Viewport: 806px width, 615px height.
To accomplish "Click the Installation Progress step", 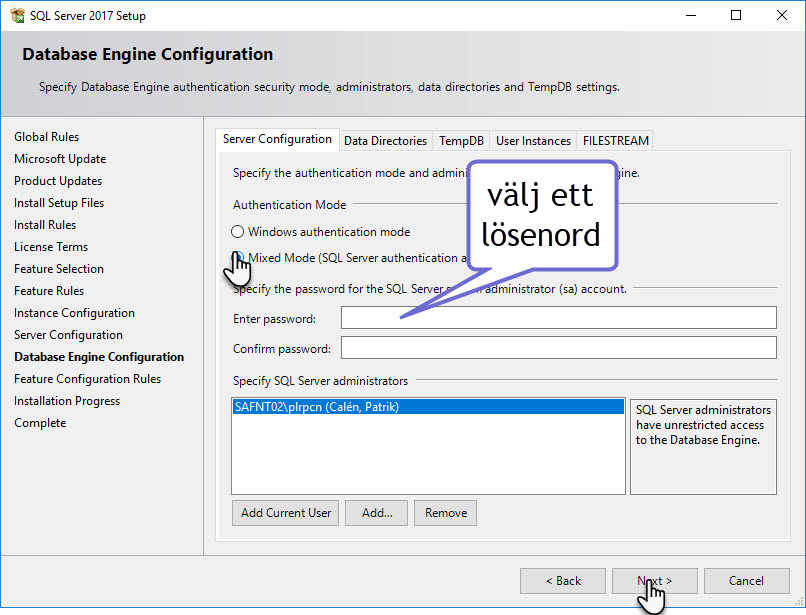I will point(67,401).
